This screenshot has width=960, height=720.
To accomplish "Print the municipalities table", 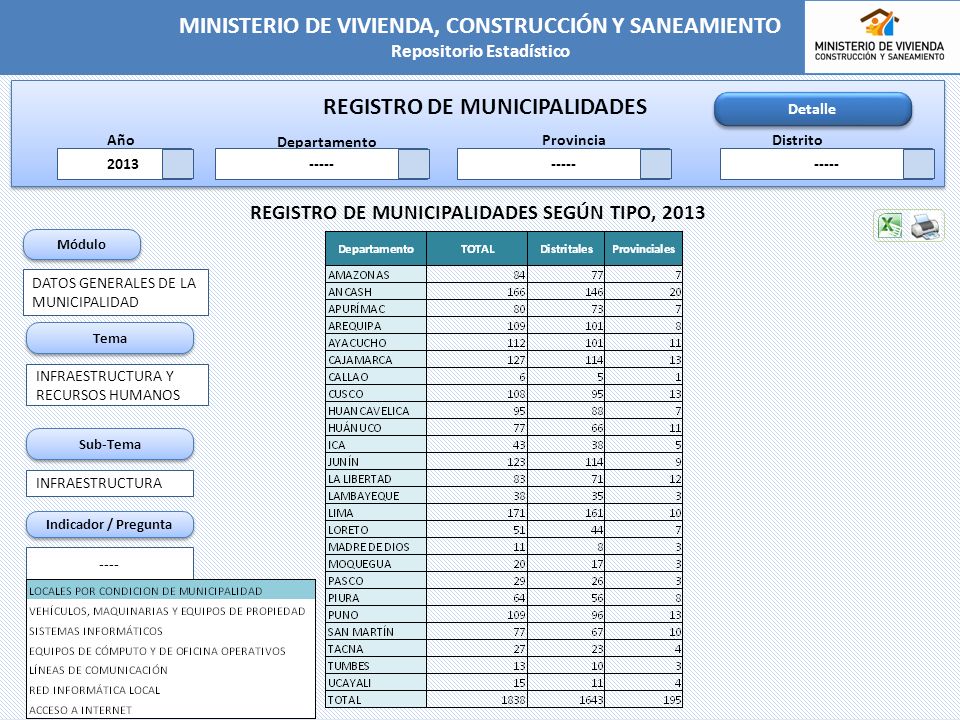I will pyautogui.click(x=924, y=225).
